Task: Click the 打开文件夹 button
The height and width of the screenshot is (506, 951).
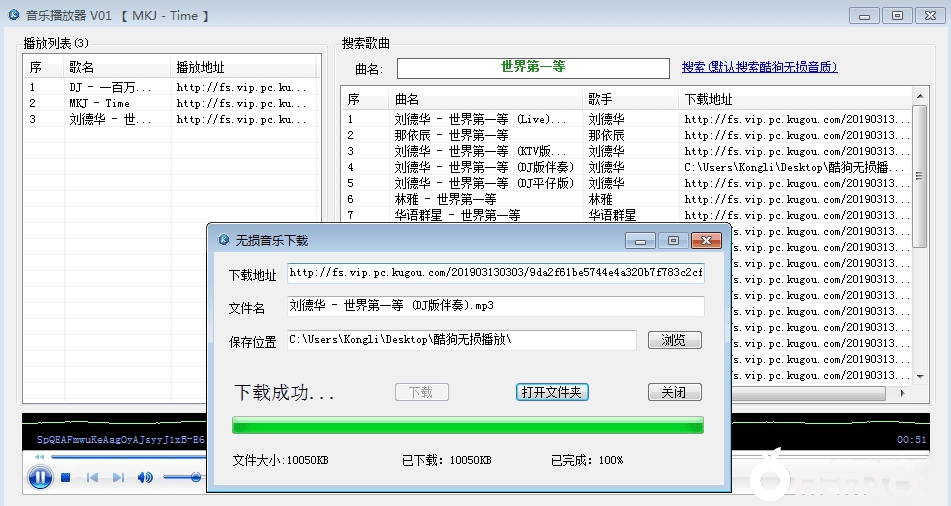Action: click(x=552, y=392)
